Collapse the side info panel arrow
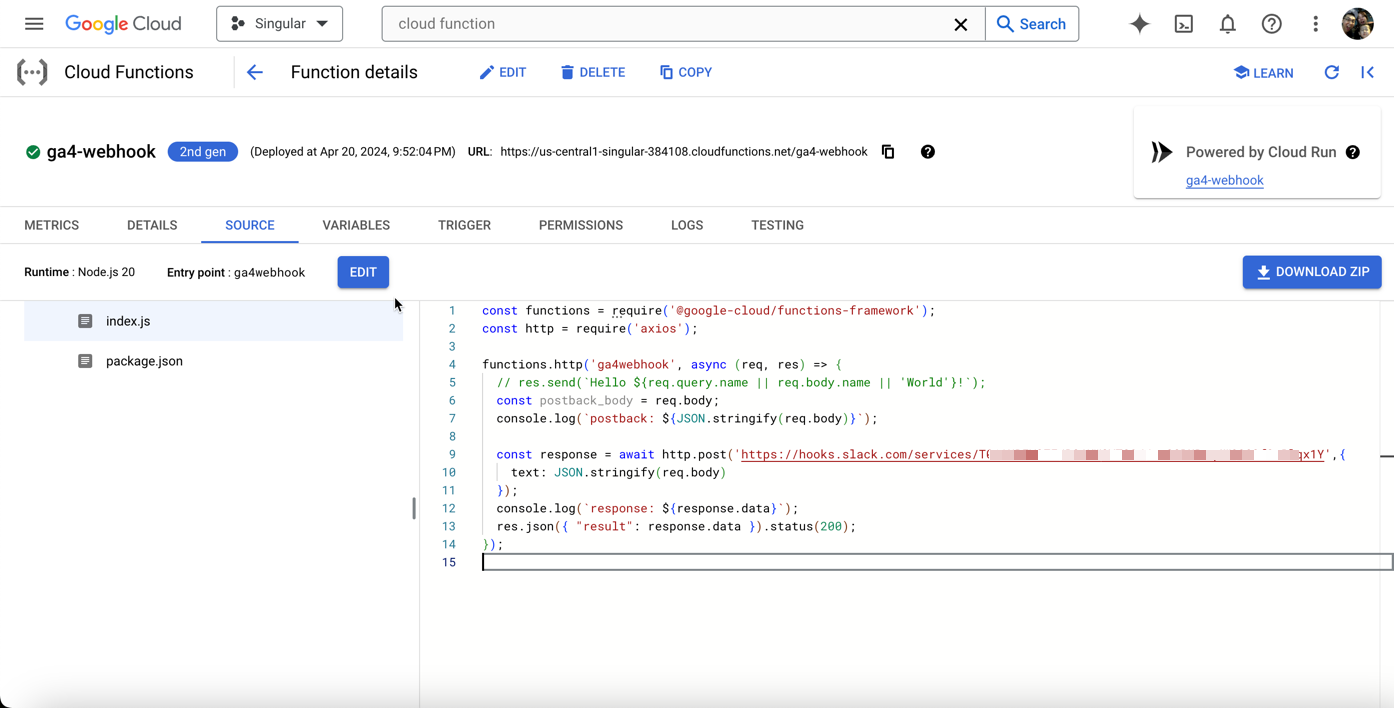 (x=1368, y=72)
